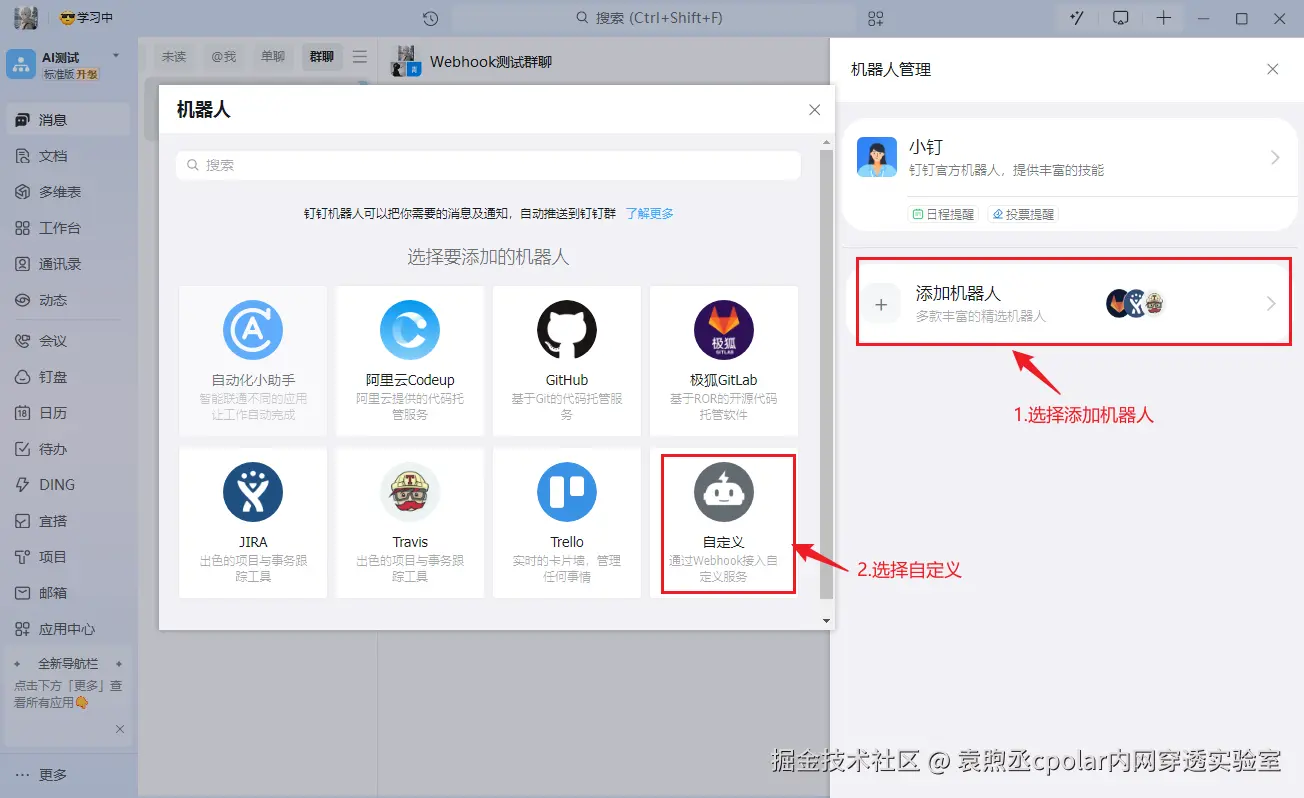The image size is (1304, 798).
Task: Expand the AI测试 organization dropdown
Action: tap(116, 55)
